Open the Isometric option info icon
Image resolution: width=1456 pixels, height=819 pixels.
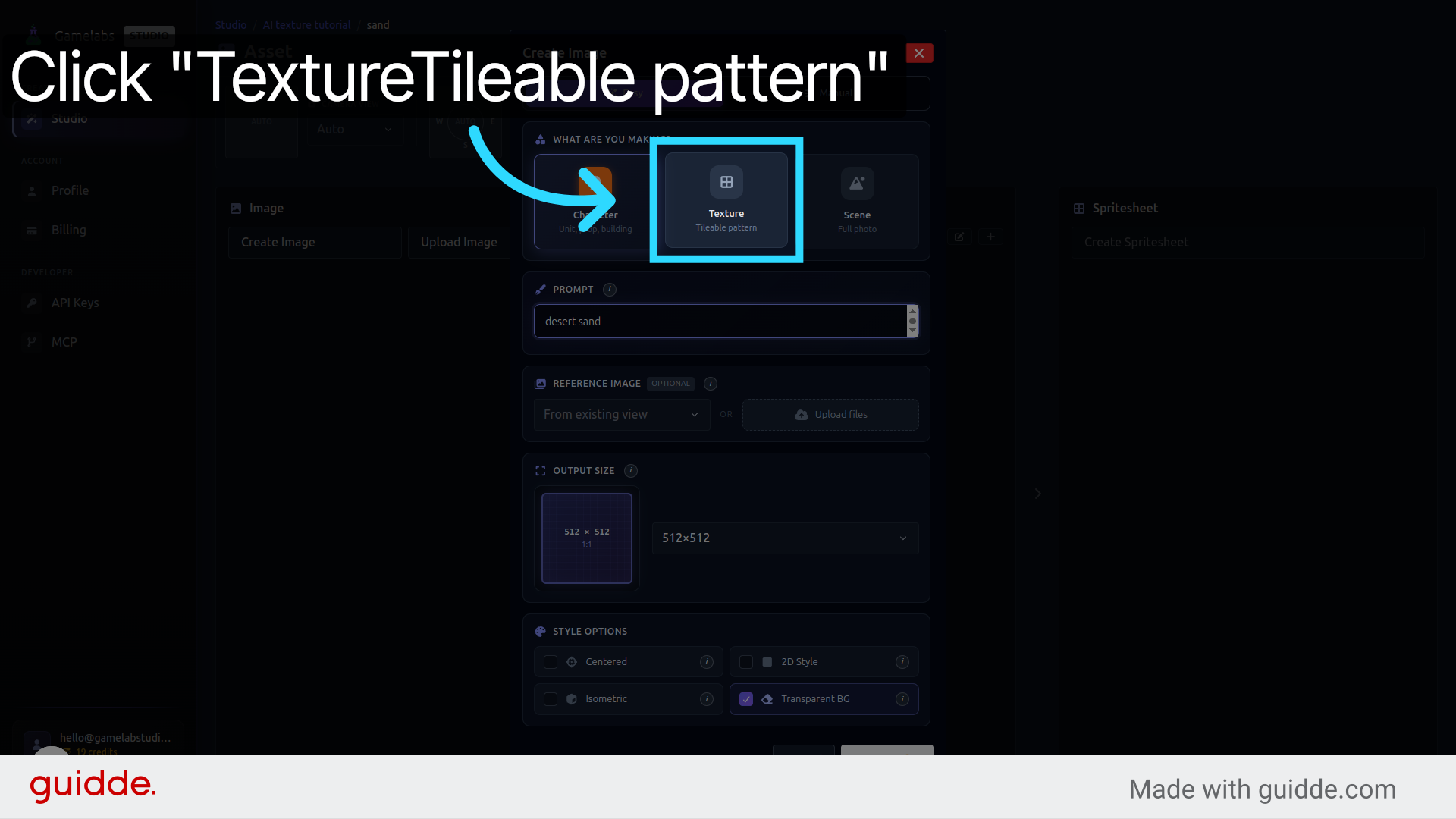tap(707, 699)
